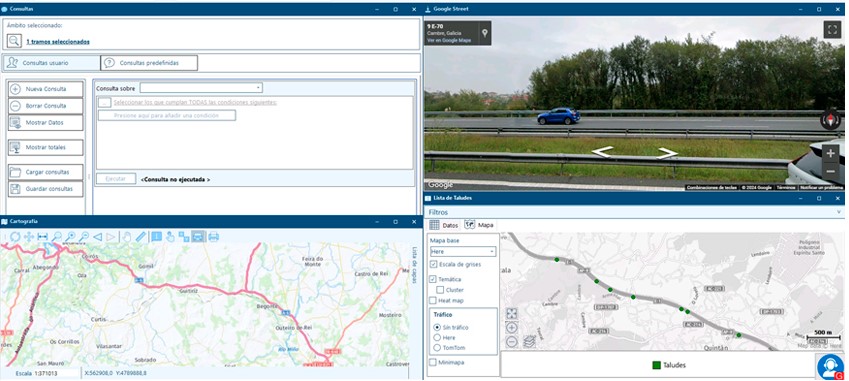Screen dimensions: 849x381
Task: Click the print map icon
Action: tap(213, 237)
